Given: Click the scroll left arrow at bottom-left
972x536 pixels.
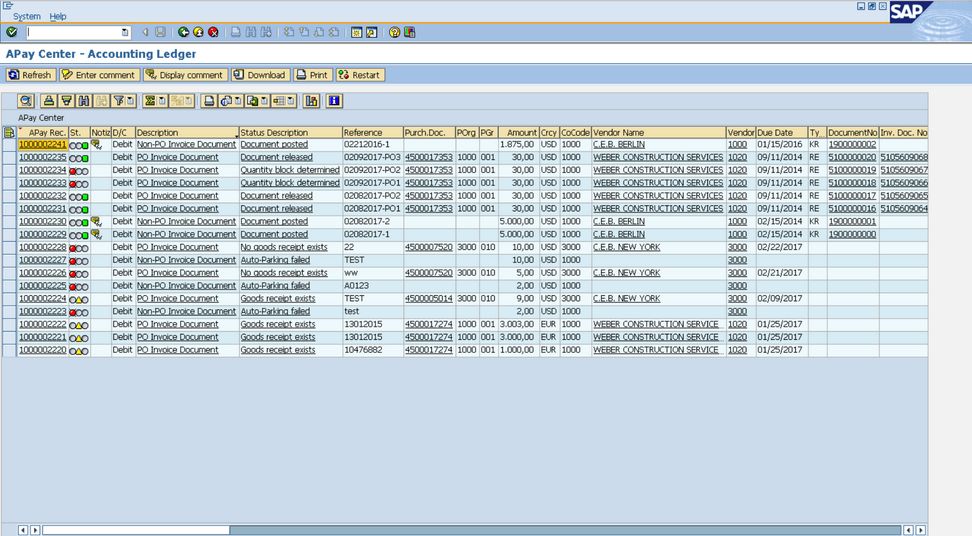Looking at the screenshot, I should 23,530.
